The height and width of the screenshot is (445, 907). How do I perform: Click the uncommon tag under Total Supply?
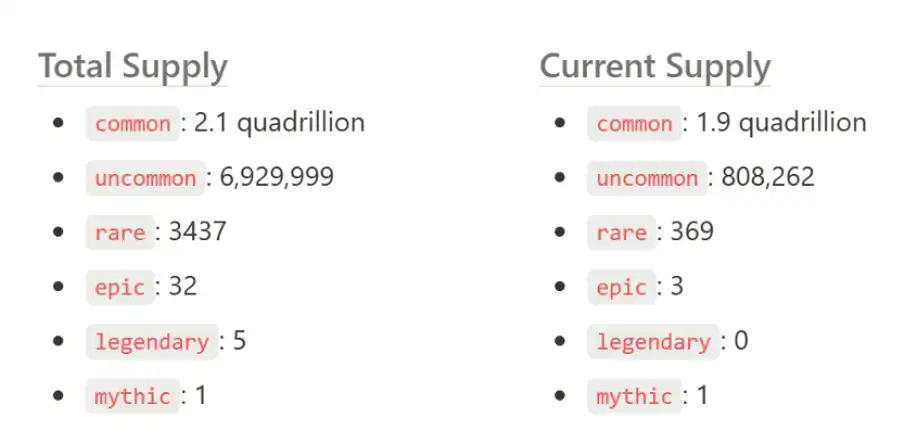click(146, 179)
